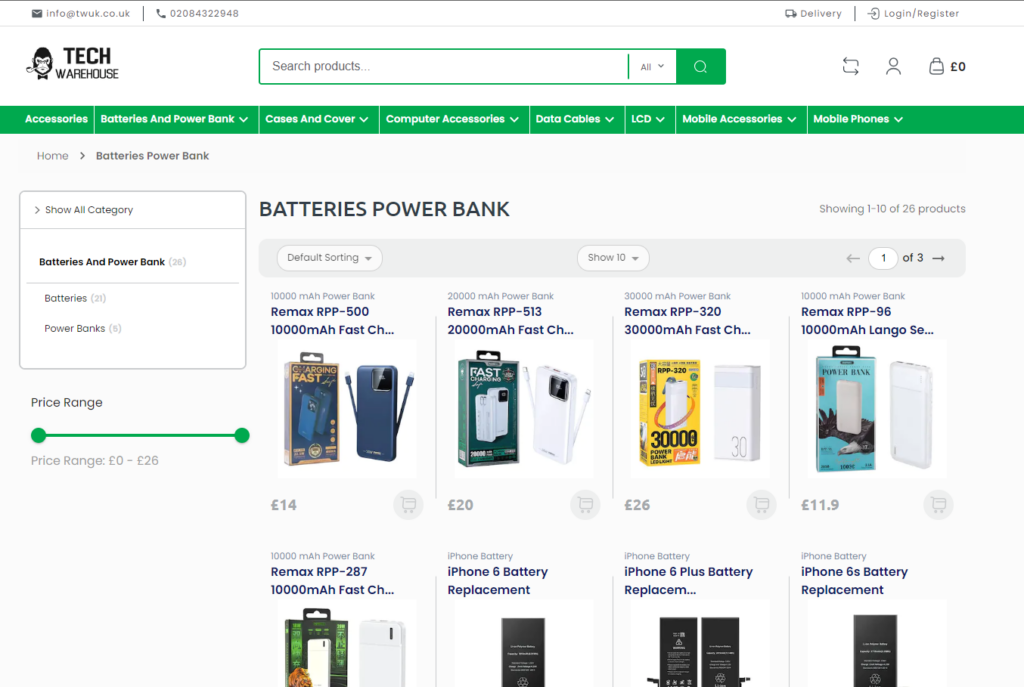Add Remax RPP-320 to cart
Image resolution: width=1024 pixels, height=687 pixels.
point(761,505)
